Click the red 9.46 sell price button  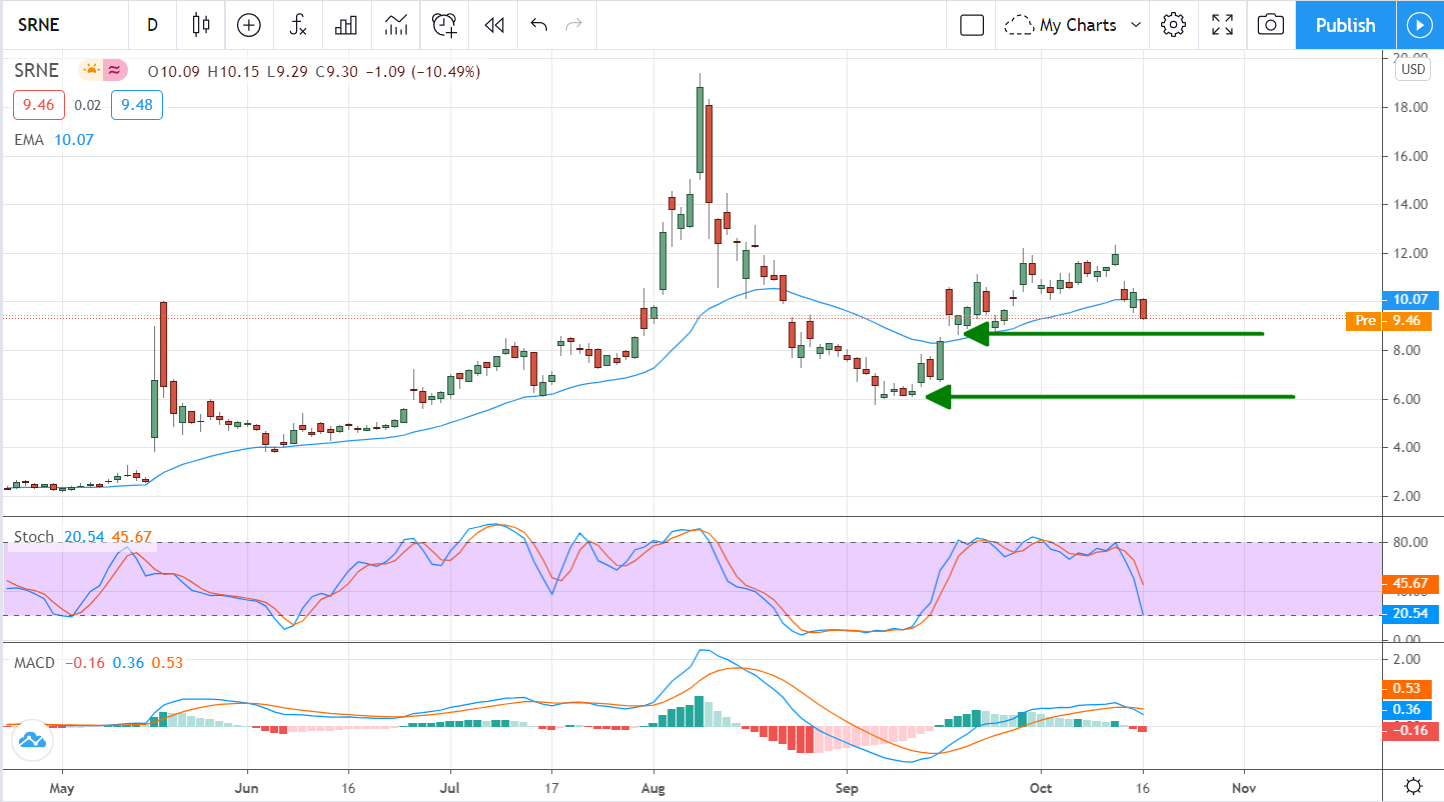(x=39, y=105)
